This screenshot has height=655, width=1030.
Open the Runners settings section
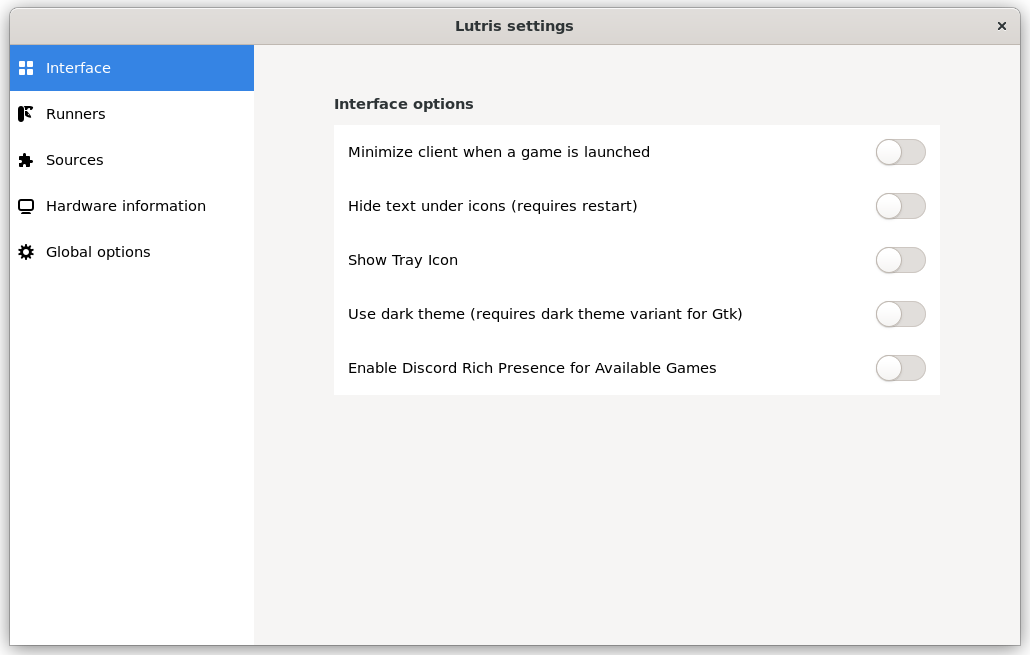[75, 114]
